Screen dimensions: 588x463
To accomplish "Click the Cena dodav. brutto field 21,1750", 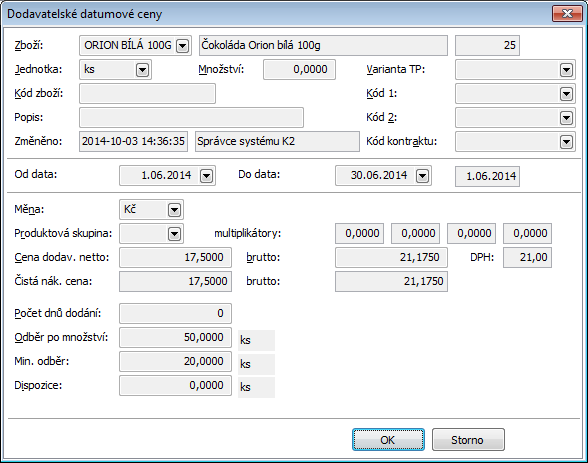I will pyautogui.click(x=391, y=257).
